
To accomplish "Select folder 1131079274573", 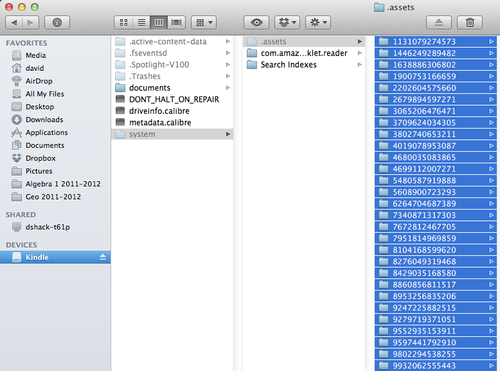I will 436,42.
